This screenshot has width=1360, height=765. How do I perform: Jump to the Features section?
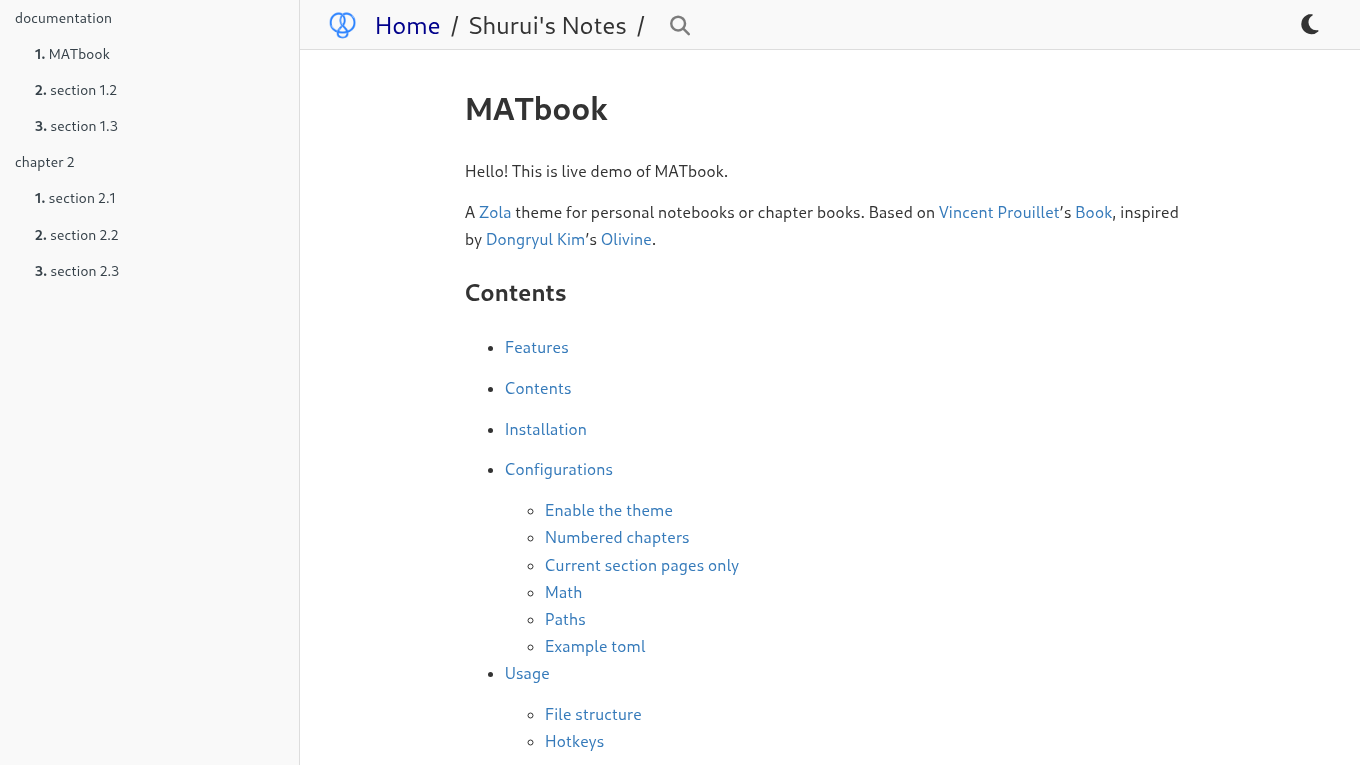point(536,347)
